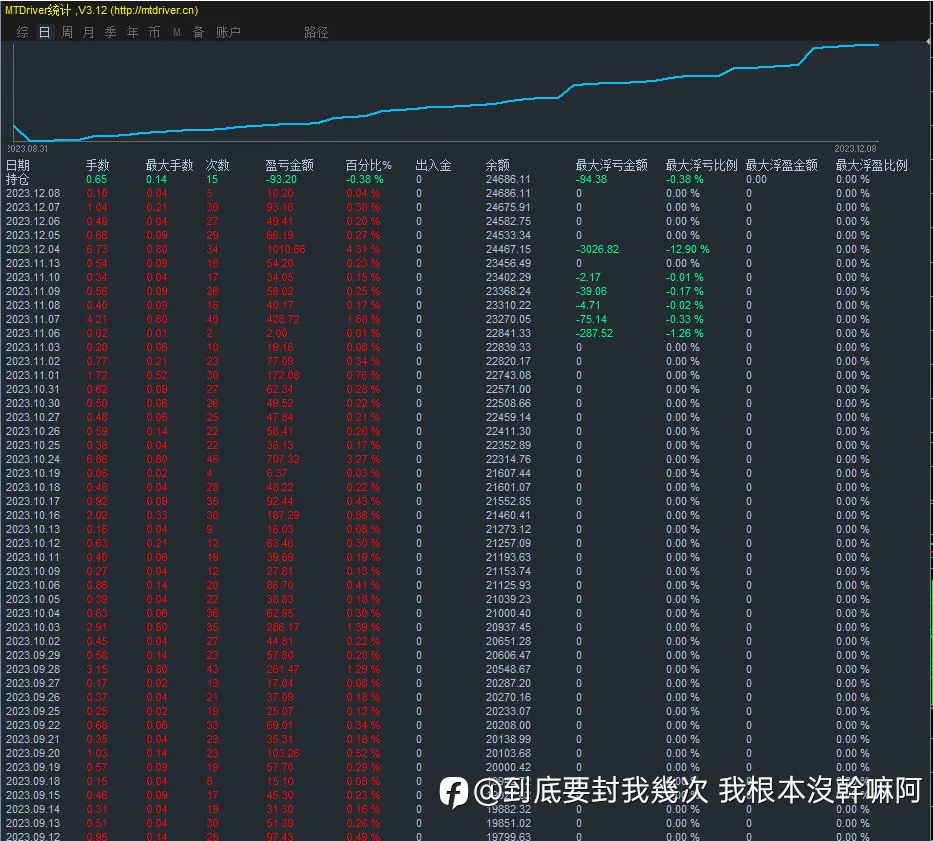Image resolution: width=933 pixels, height=841 pixels.
Task: Click balance 22314.76
Action: (508, 459)
